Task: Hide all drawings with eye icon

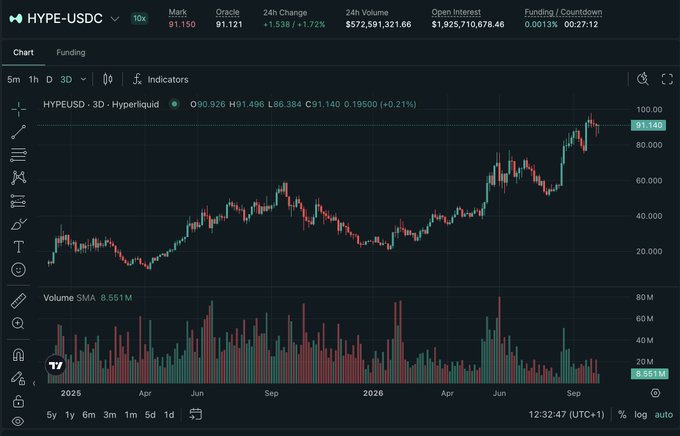Action: 18,421
